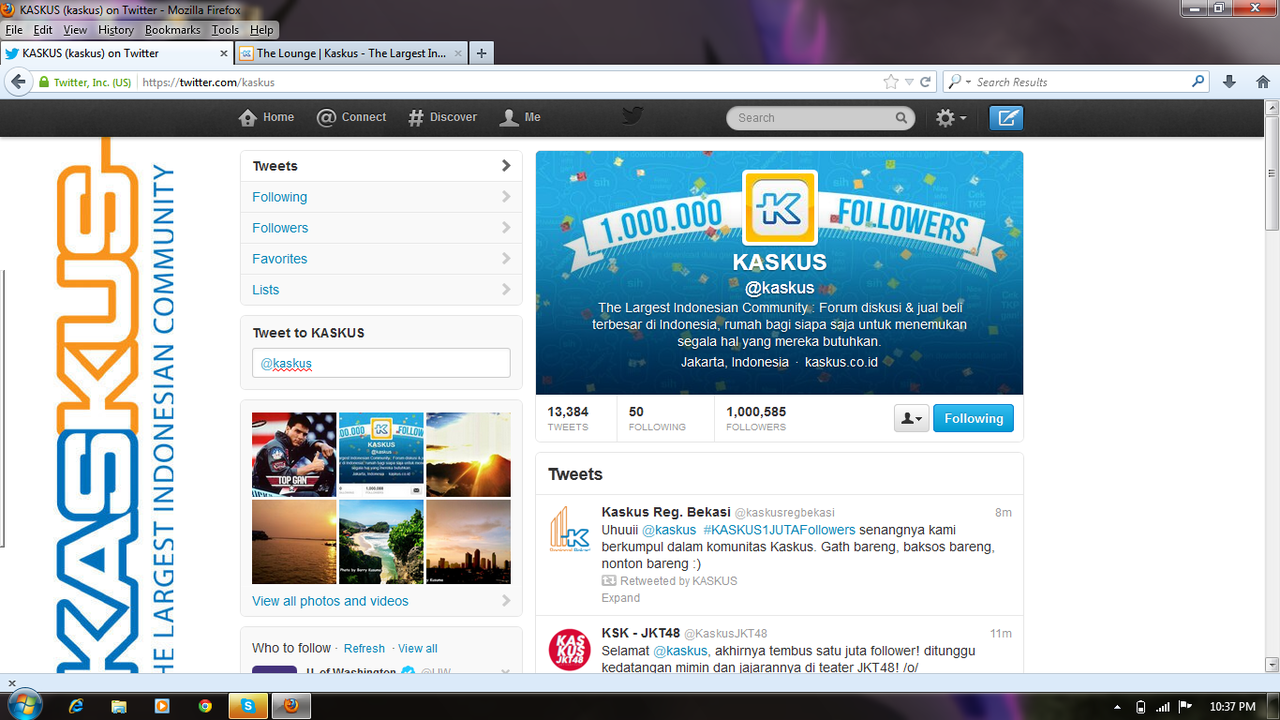Open Following list in sidebar
Image resolution: width=1280 pixels, height=720 pixels.
[x=381, y=197]
